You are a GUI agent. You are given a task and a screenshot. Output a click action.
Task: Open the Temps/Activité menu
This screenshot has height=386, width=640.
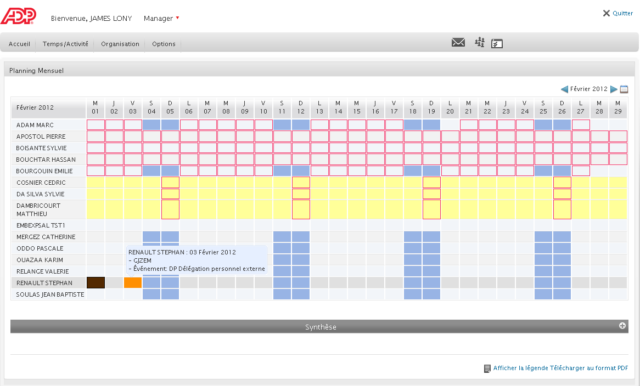tap(65, 44)
